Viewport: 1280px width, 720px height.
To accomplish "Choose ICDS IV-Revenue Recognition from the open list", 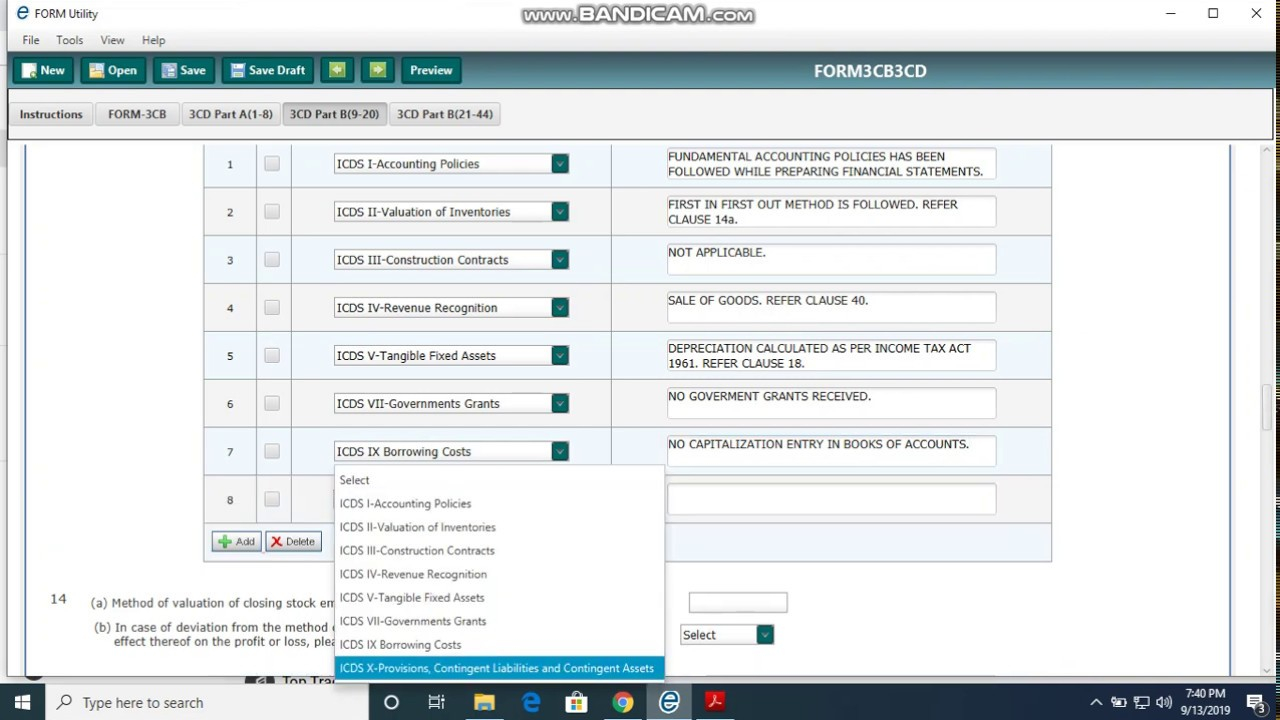I will point(499,574).
